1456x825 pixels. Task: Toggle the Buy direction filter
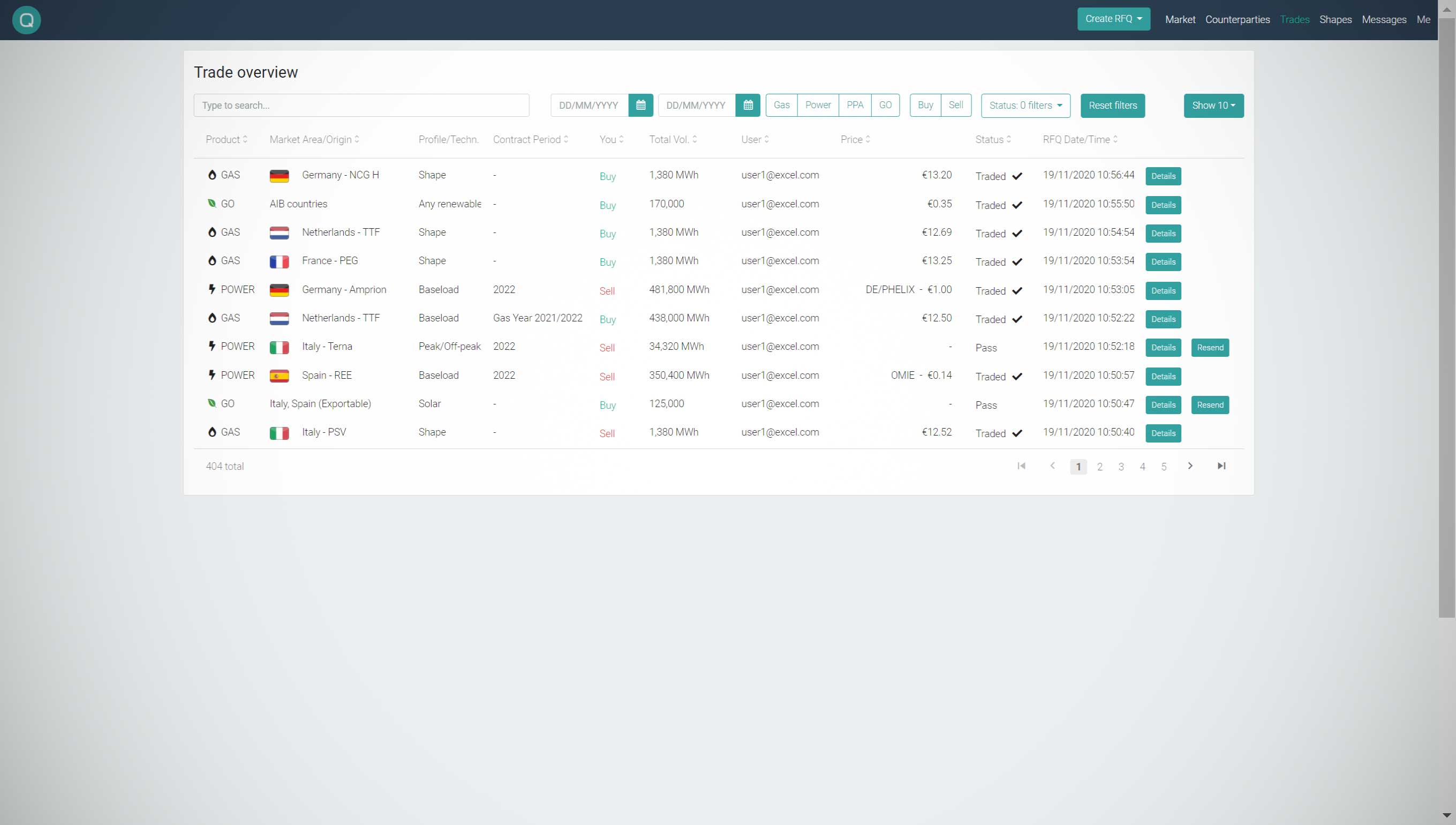click(x=925, y=106)
